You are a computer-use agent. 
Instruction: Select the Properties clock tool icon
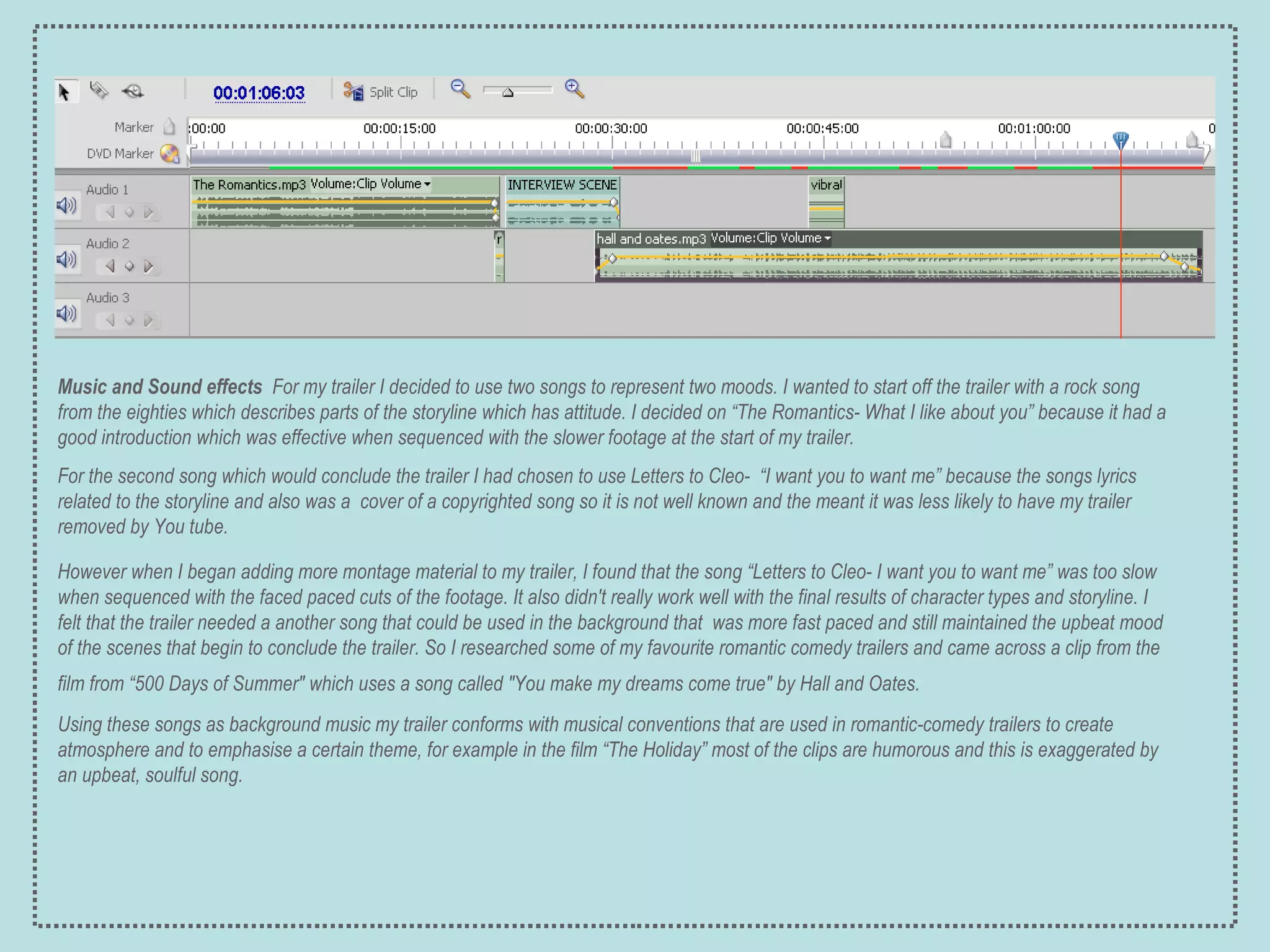pos(133,92)
